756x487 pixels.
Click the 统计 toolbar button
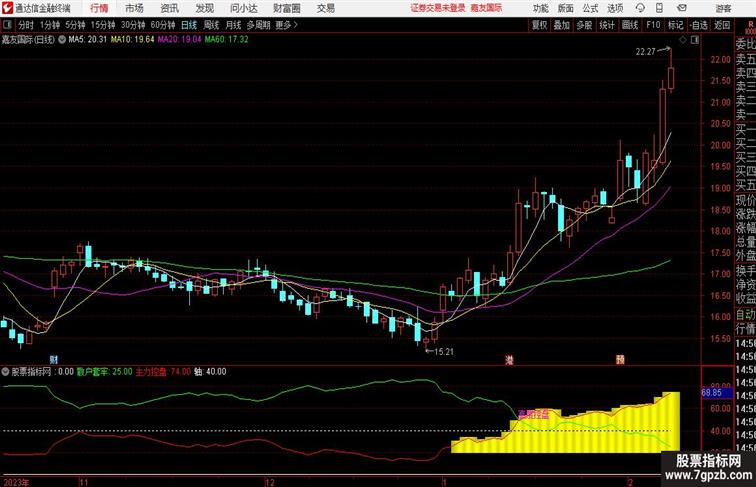[607, 25]
